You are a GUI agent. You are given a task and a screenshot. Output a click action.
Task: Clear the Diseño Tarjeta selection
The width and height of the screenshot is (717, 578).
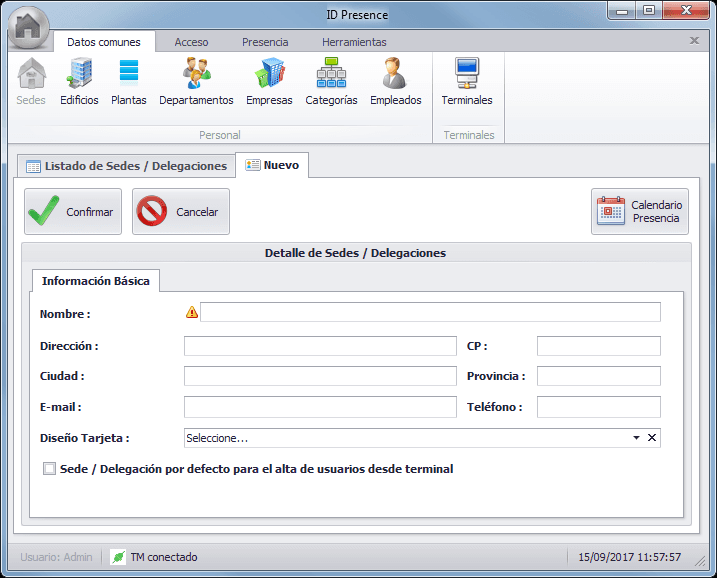coord(652,438)
